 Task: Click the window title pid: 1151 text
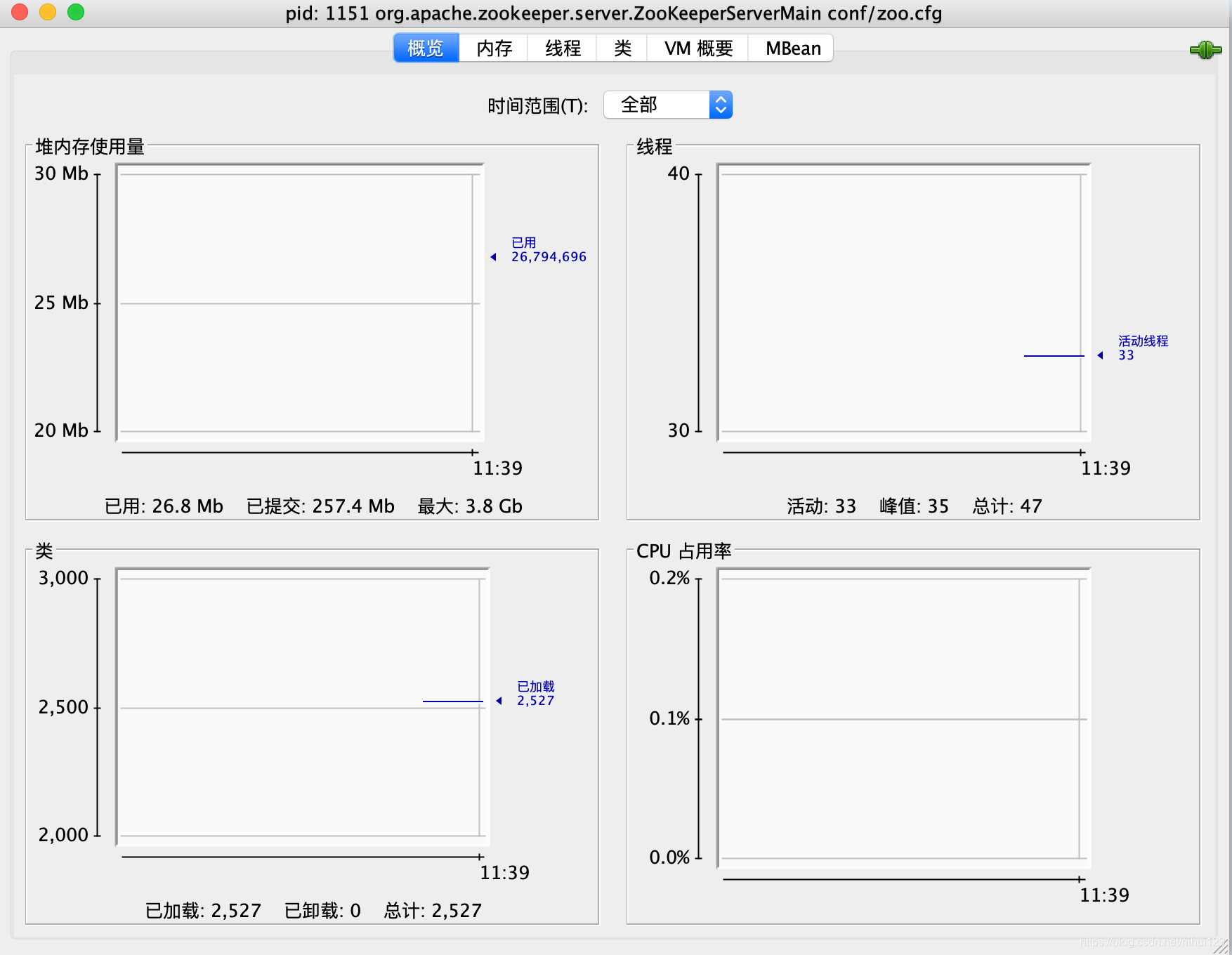[x=613, y=13]
